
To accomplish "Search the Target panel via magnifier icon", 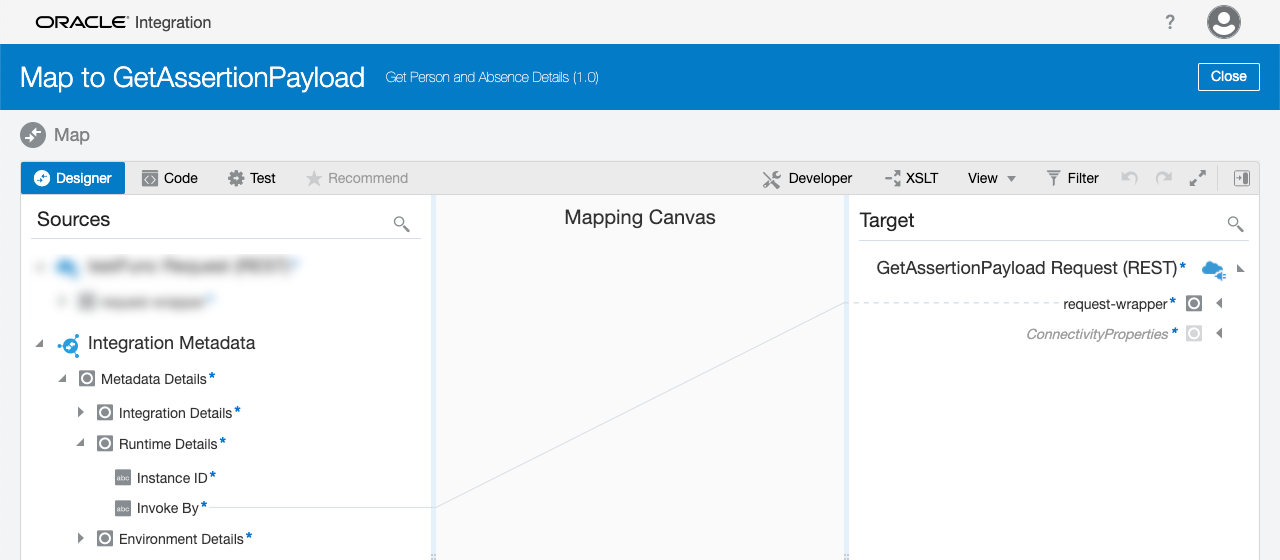I will [x=1235, y=224].
